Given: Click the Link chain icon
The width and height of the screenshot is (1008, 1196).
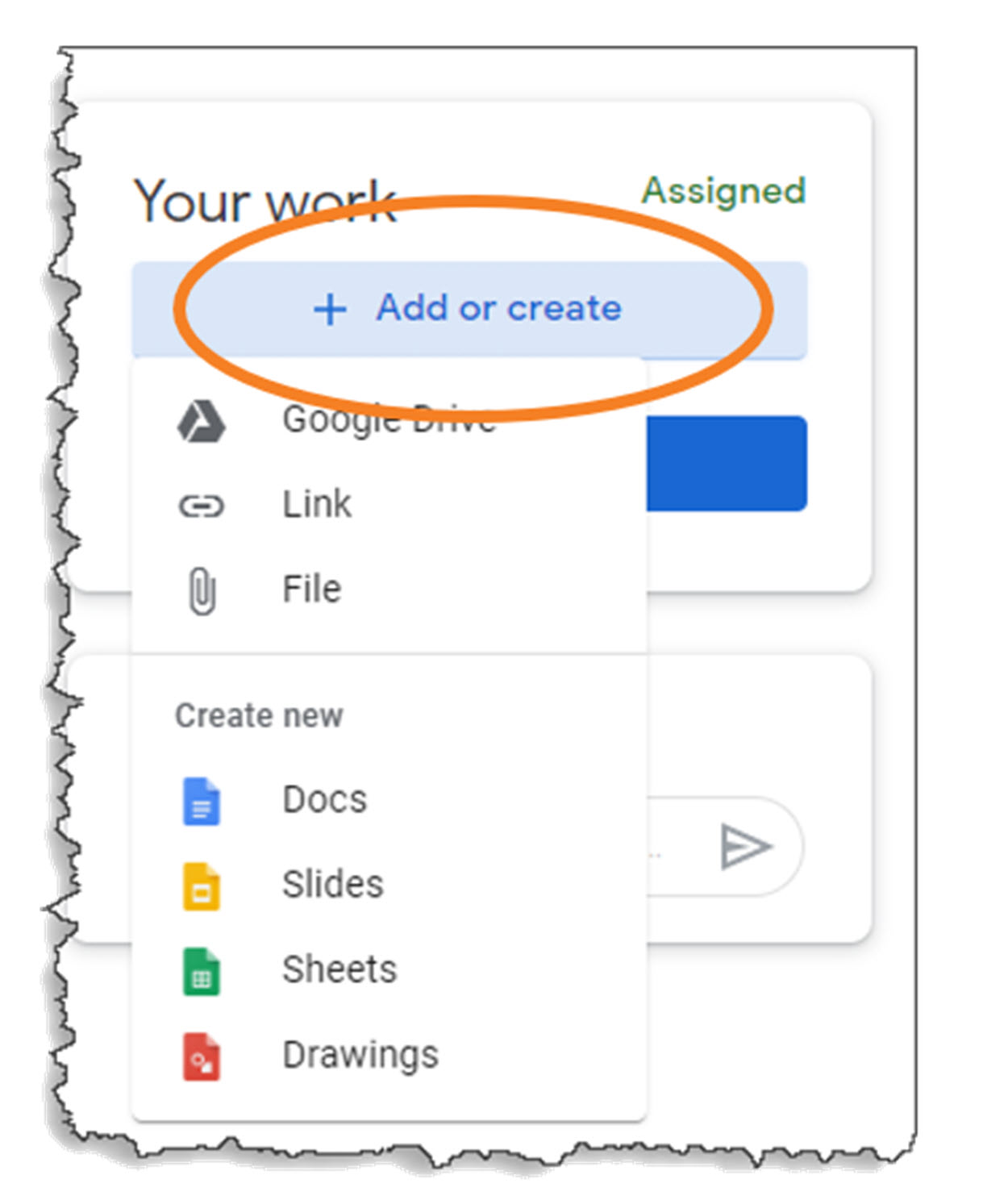Looking at the screenshot, I should tap(201, 506).
